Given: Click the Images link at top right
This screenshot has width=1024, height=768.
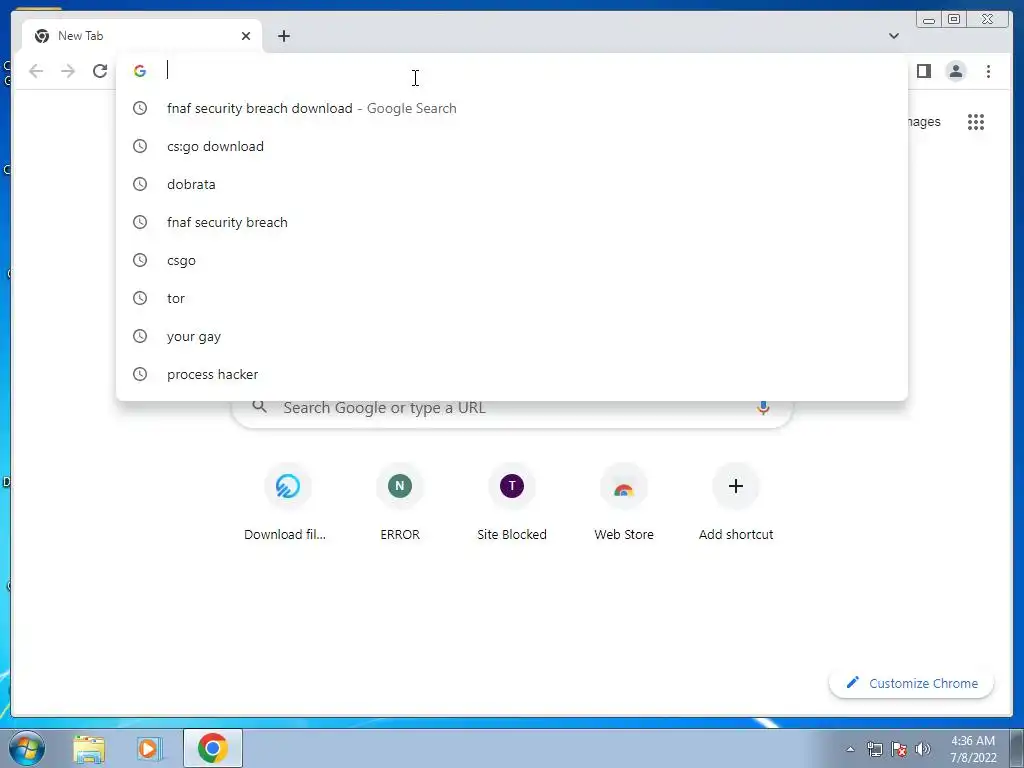Looking at the screenshot, I should pos(924,121).
